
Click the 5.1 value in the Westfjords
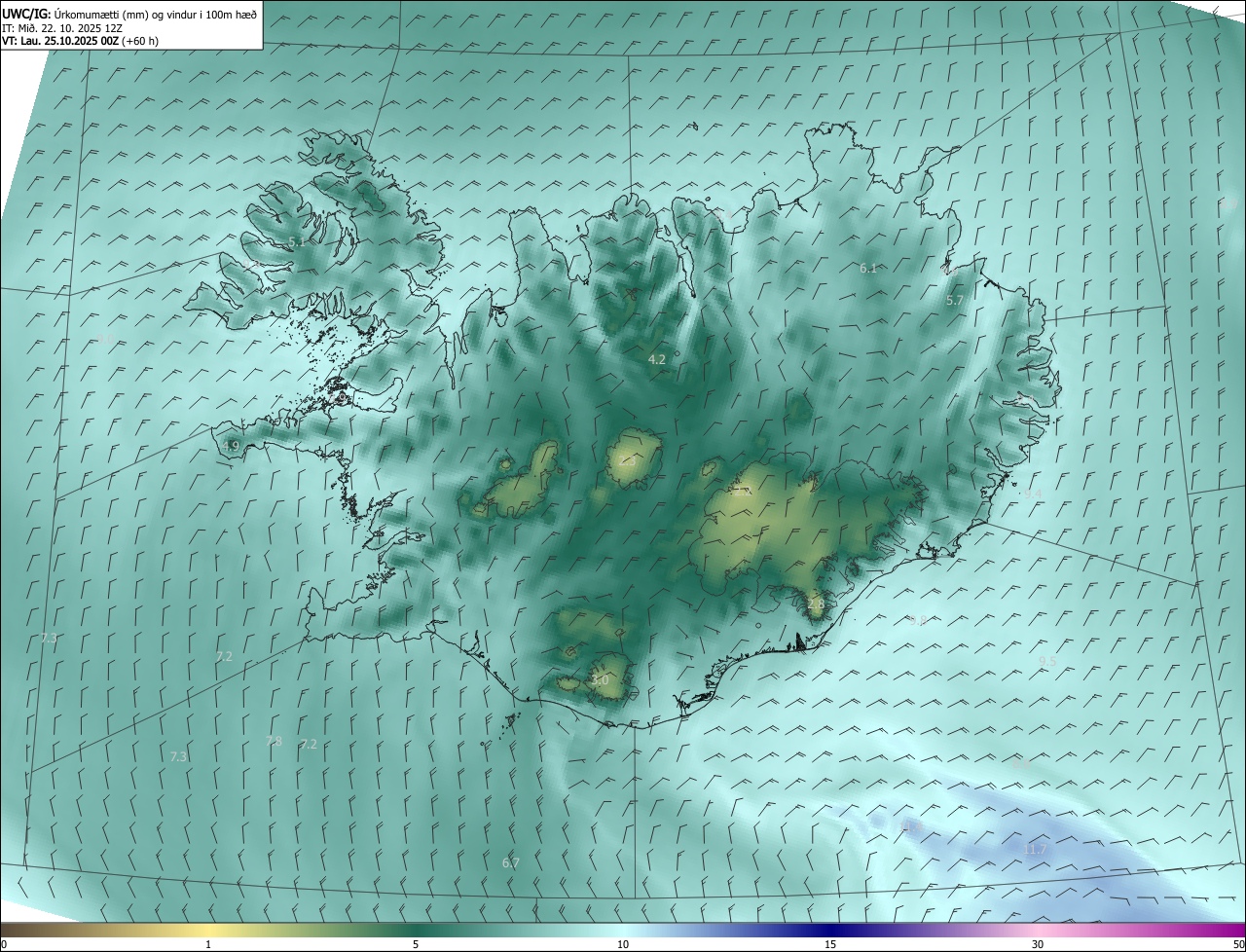297,241
